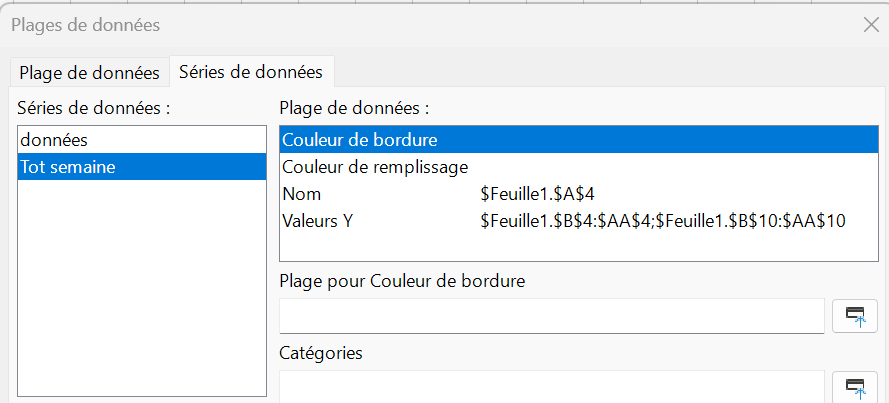889x403 pixels.
Task: Close the Plages de données dialog
Action: click(x=870, y=27)
